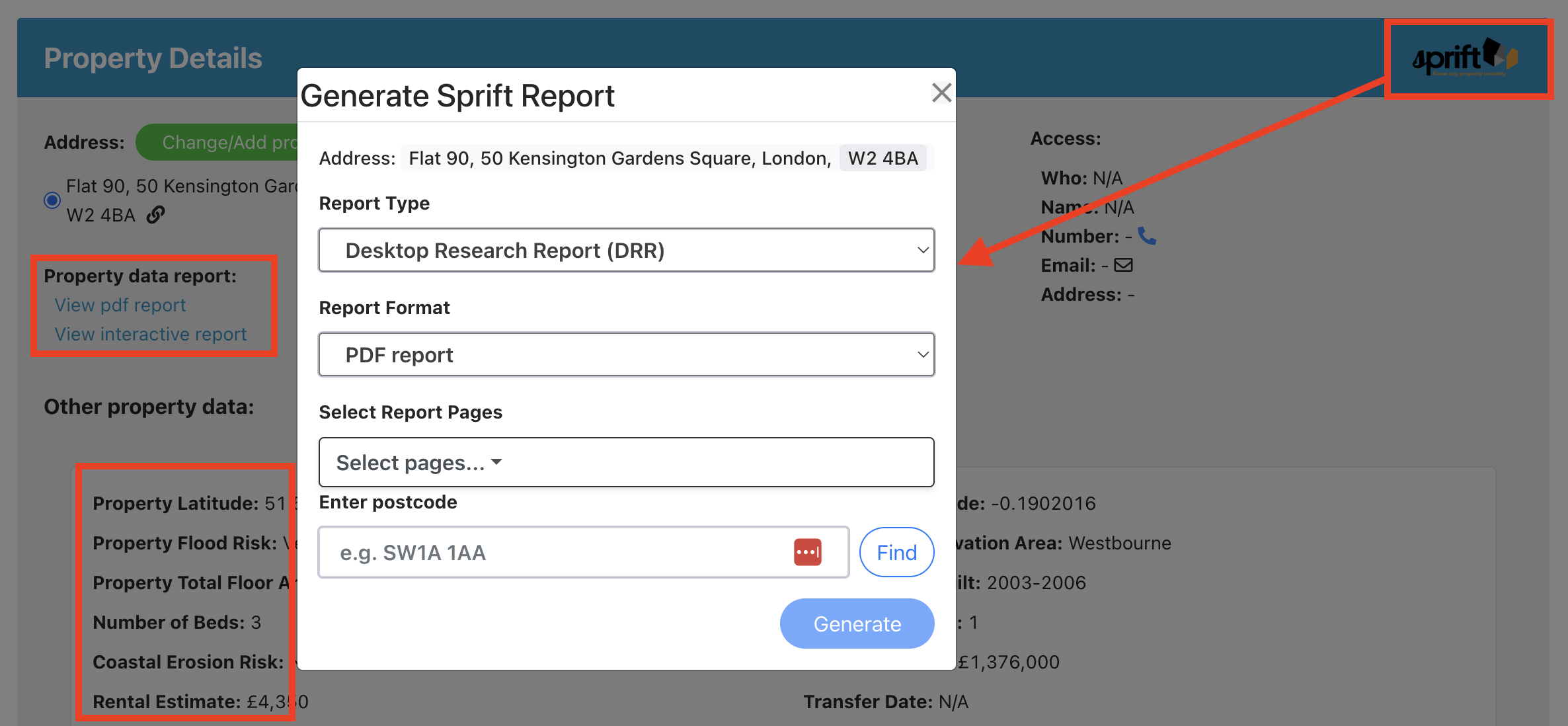Click the £1,376,000 value
This screenshot has height=726, width=1568.
1008,662
